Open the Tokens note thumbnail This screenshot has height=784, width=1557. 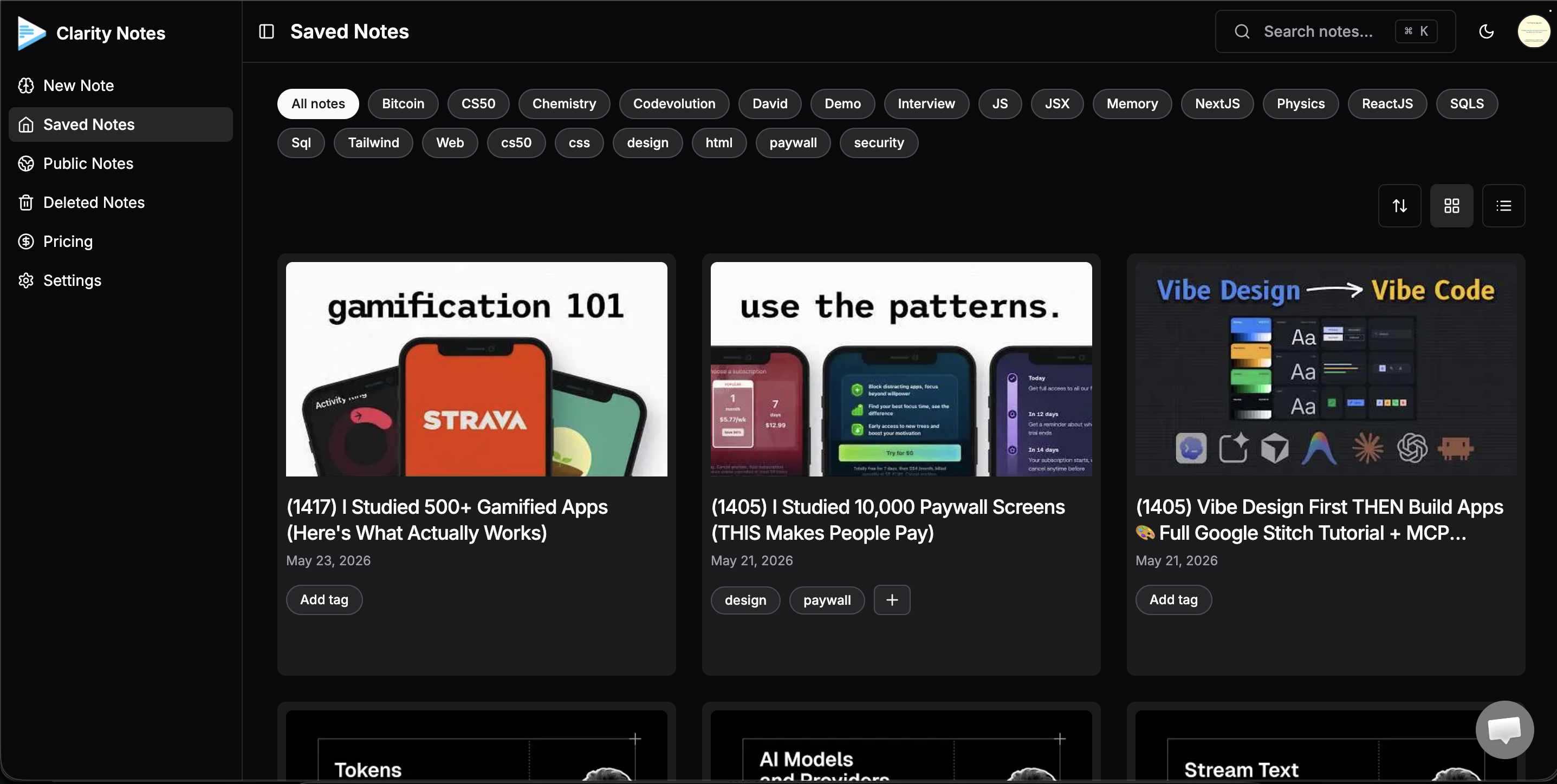pos(476,746)
